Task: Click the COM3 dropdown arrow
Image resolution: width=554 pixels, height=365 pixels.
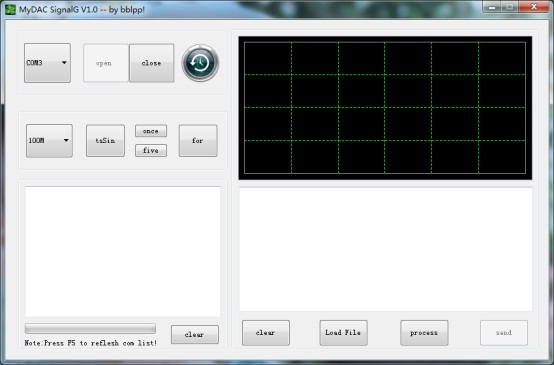Action: pyautogui.click(x=64, y=63)
